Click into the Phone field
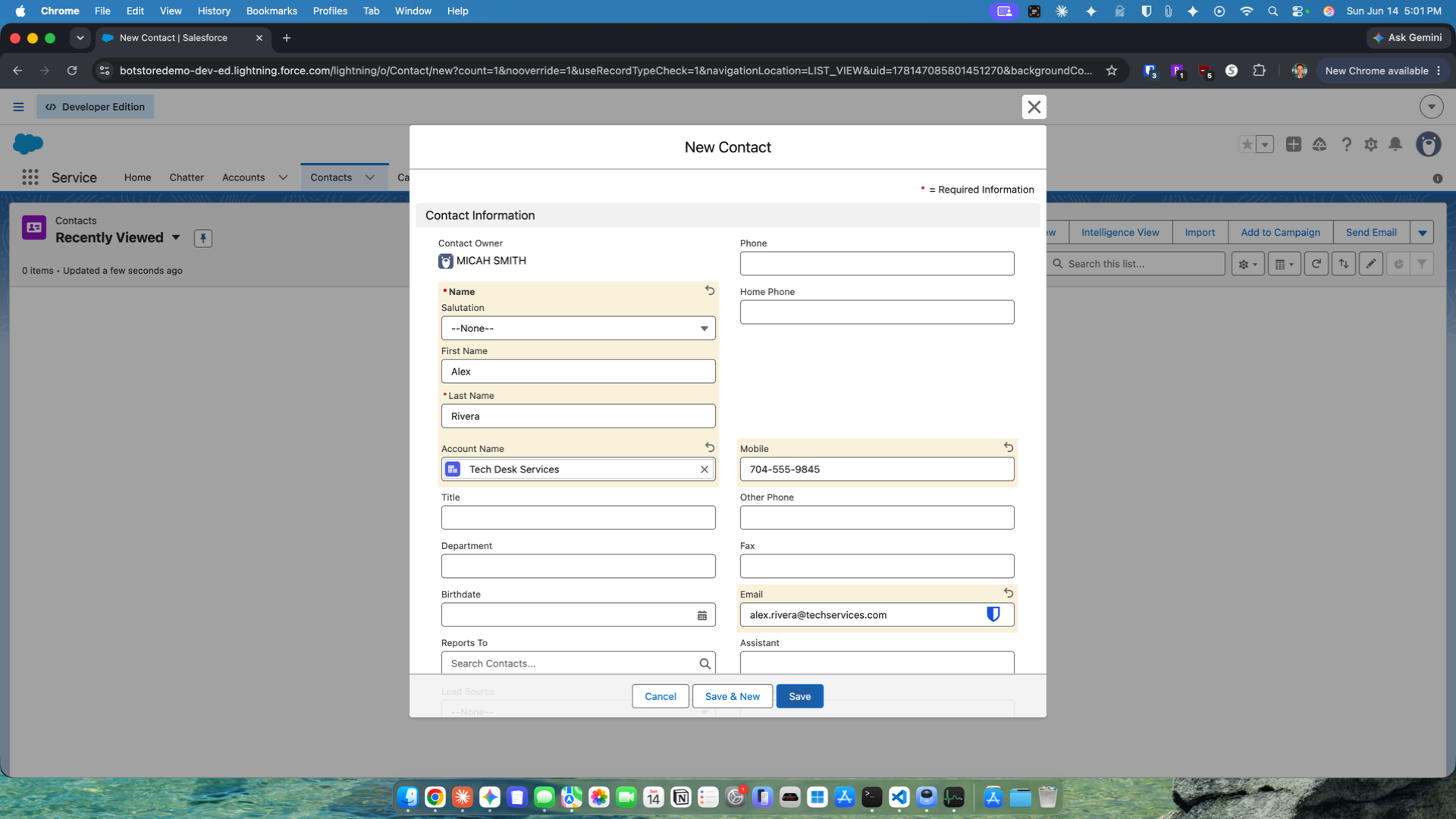1456x819 pixels. tap(877, 264)
